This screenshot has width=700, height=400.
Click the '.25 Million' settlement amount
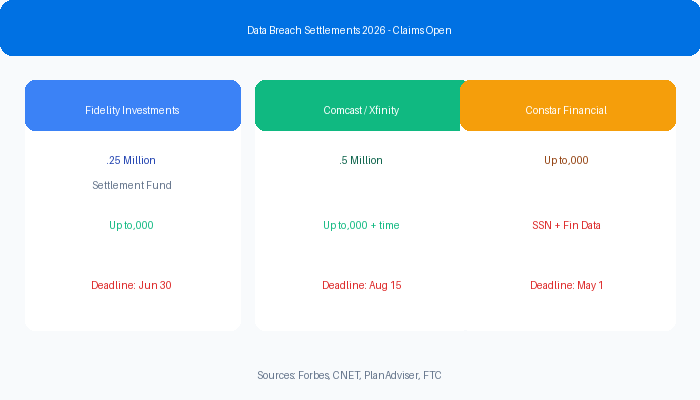point(131,160)
